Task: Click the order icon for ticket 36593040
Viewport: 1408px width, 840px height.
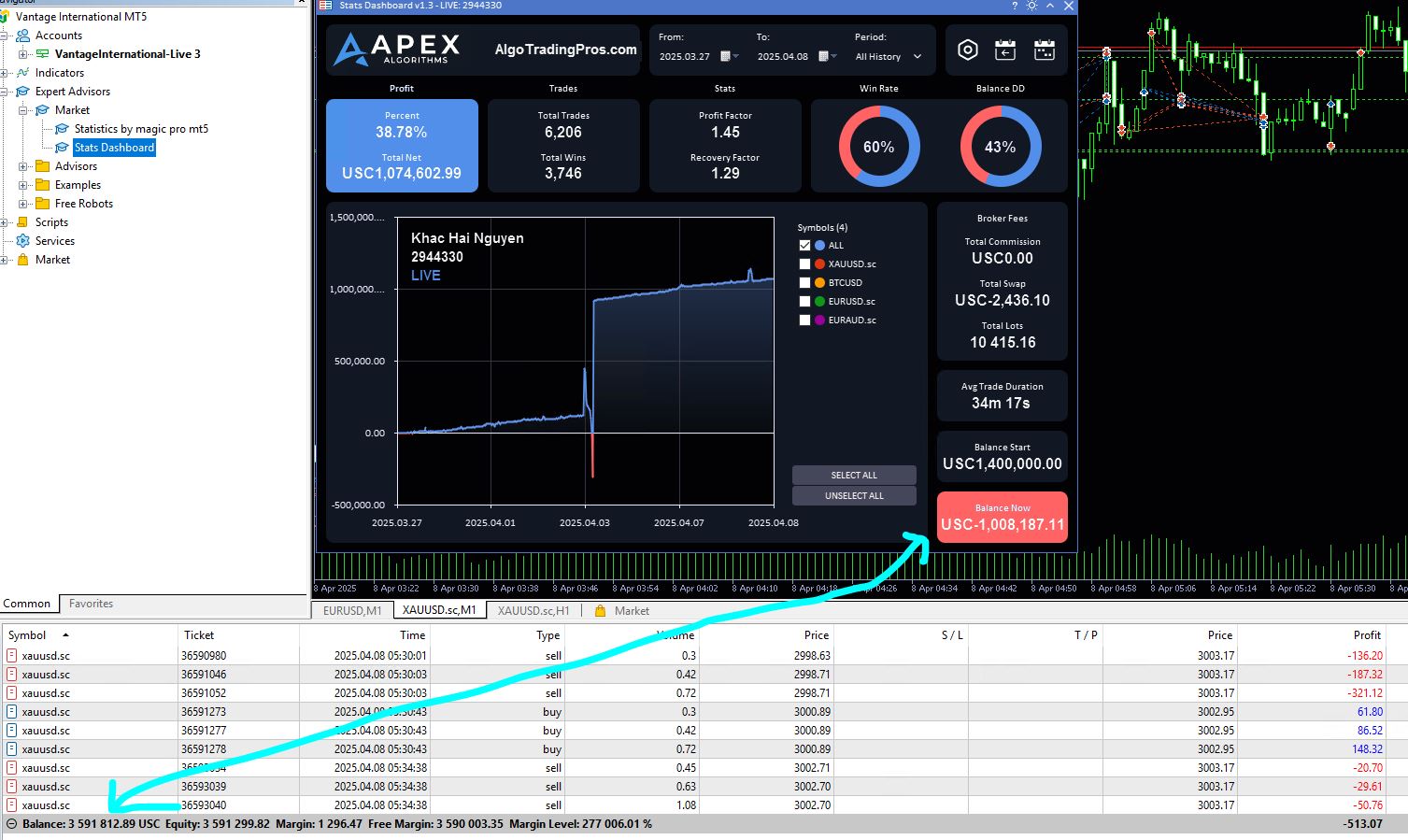Action: [x=12, y=805]
